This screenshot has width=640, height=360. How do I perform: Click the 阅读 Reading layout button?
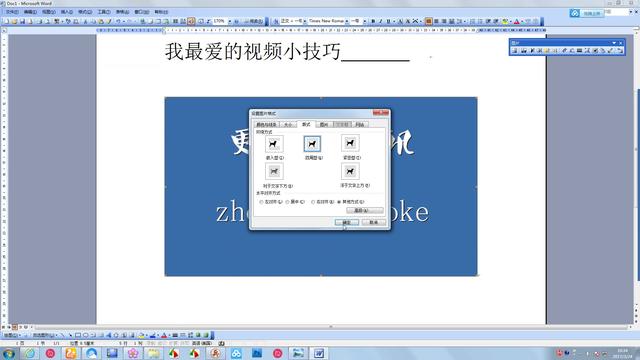[254, 21]
